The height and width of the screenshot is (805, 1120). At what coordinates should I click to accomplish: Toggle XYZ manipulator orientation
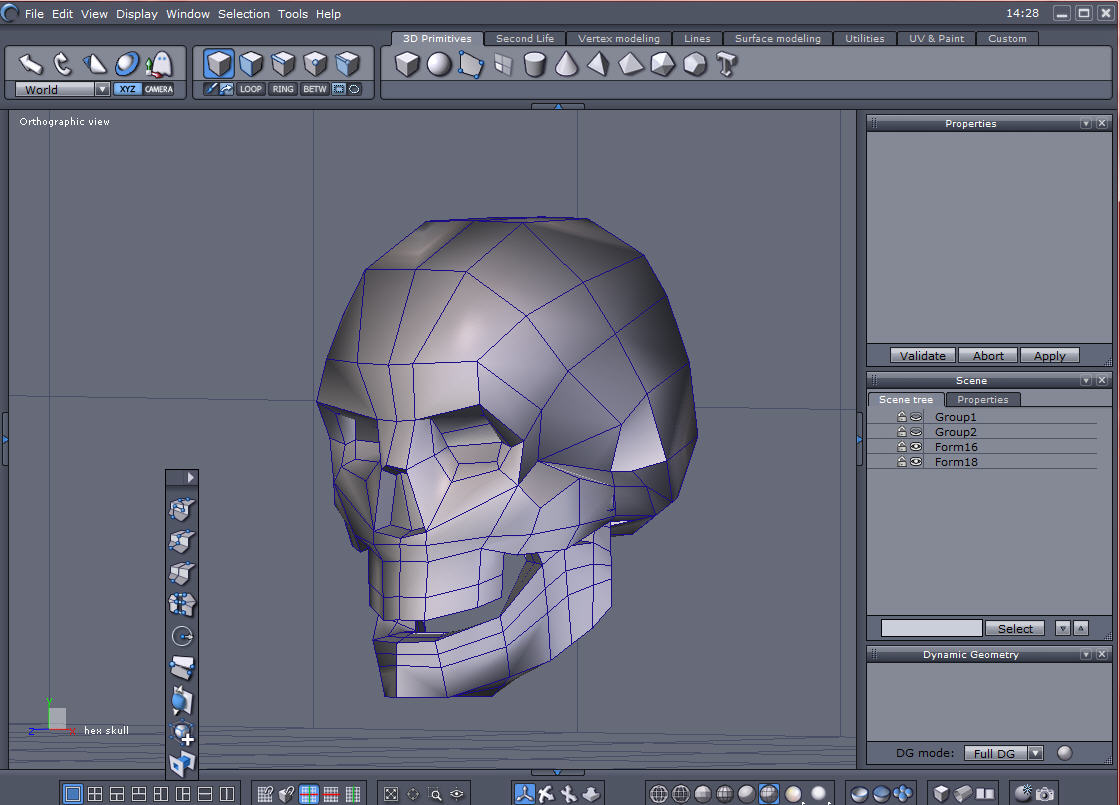pyautogui.click(x=127, y=89)
